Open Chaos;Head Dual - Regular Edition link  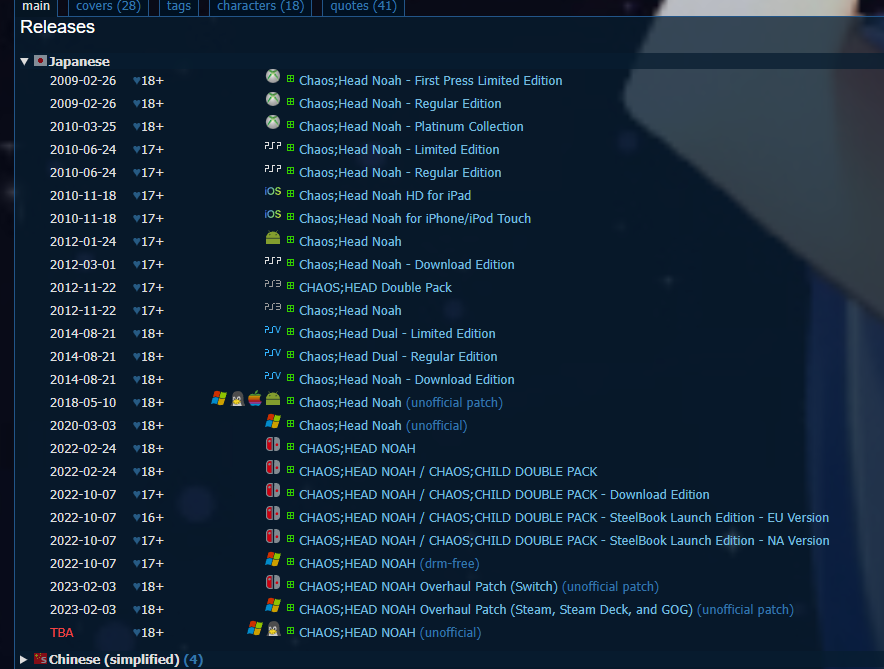[398, 357]
